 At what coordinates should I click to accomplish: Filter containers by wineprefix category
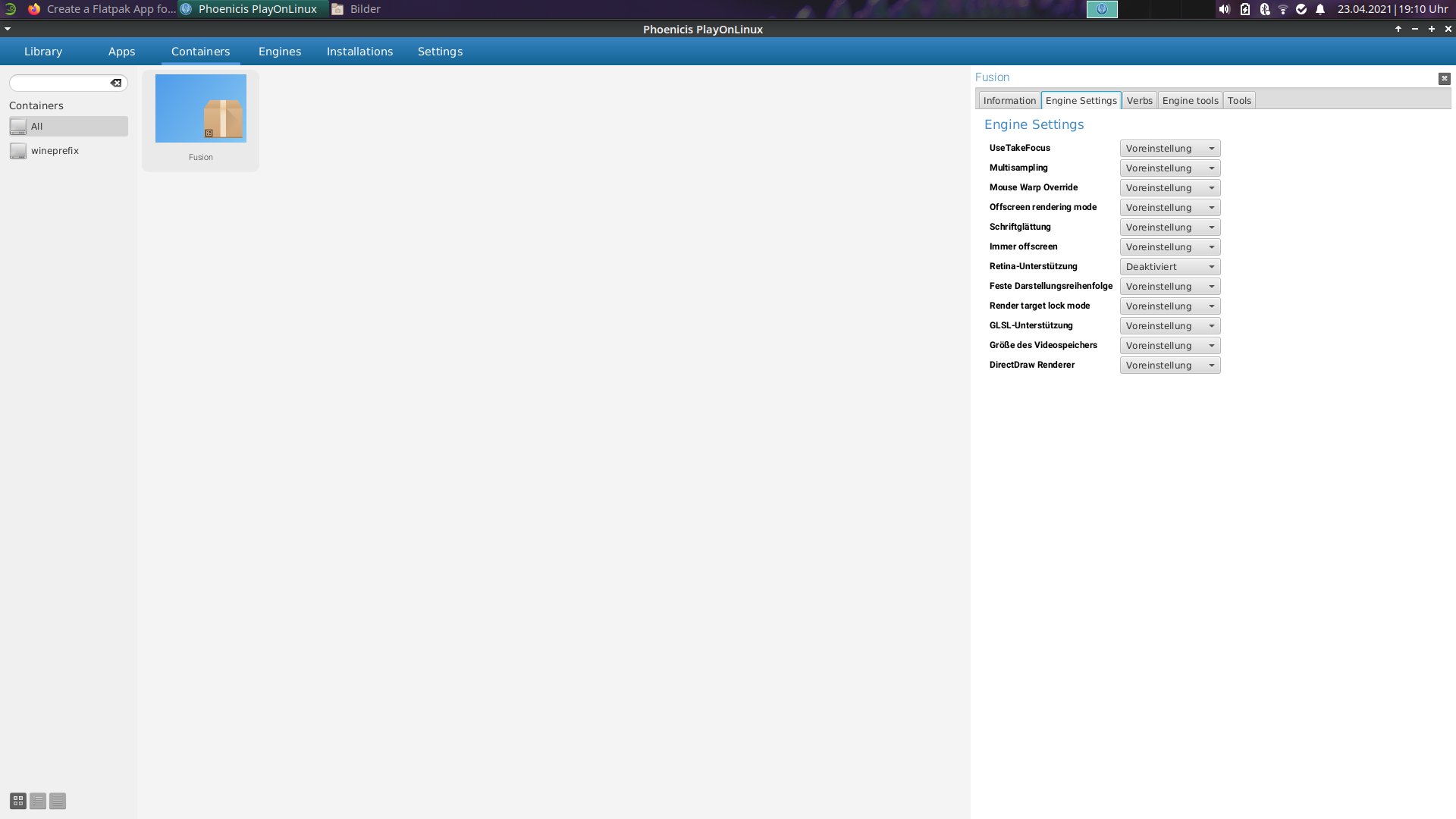(x=55, y=151)
